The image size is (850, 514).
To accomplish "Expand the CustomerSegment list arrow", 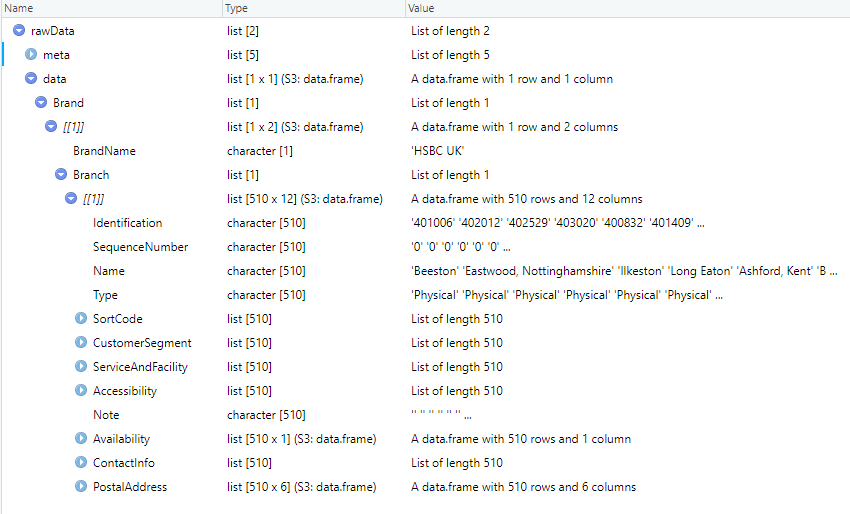I will click(81, 343).
